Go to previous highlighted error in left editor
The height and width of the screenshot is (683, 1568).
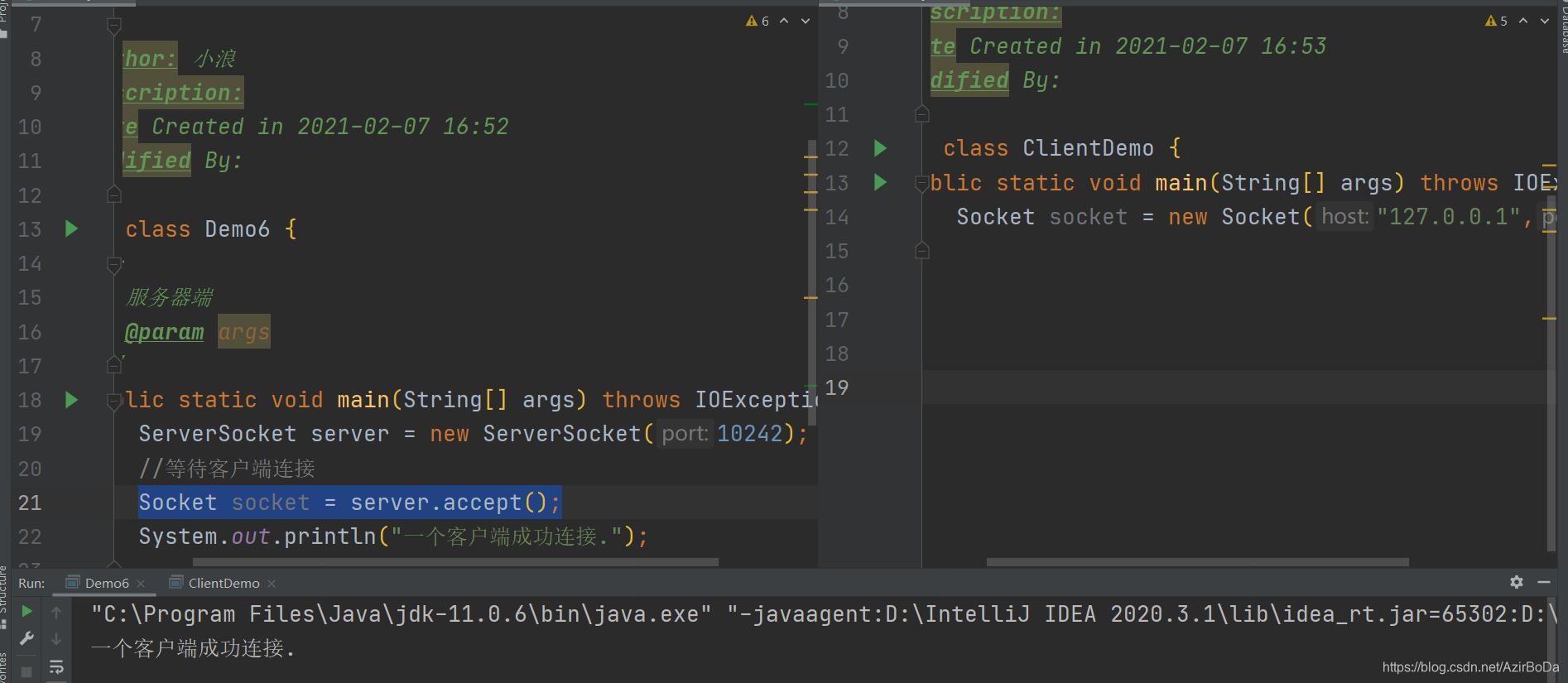pos(784,21)
